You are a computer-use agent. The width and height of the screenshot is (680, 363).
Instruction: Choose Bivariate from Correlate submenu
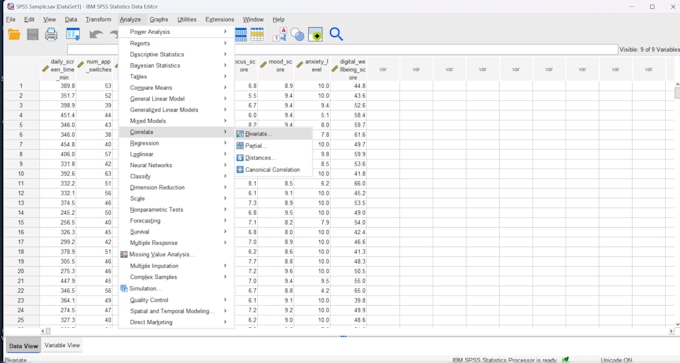tap(274, 134)
